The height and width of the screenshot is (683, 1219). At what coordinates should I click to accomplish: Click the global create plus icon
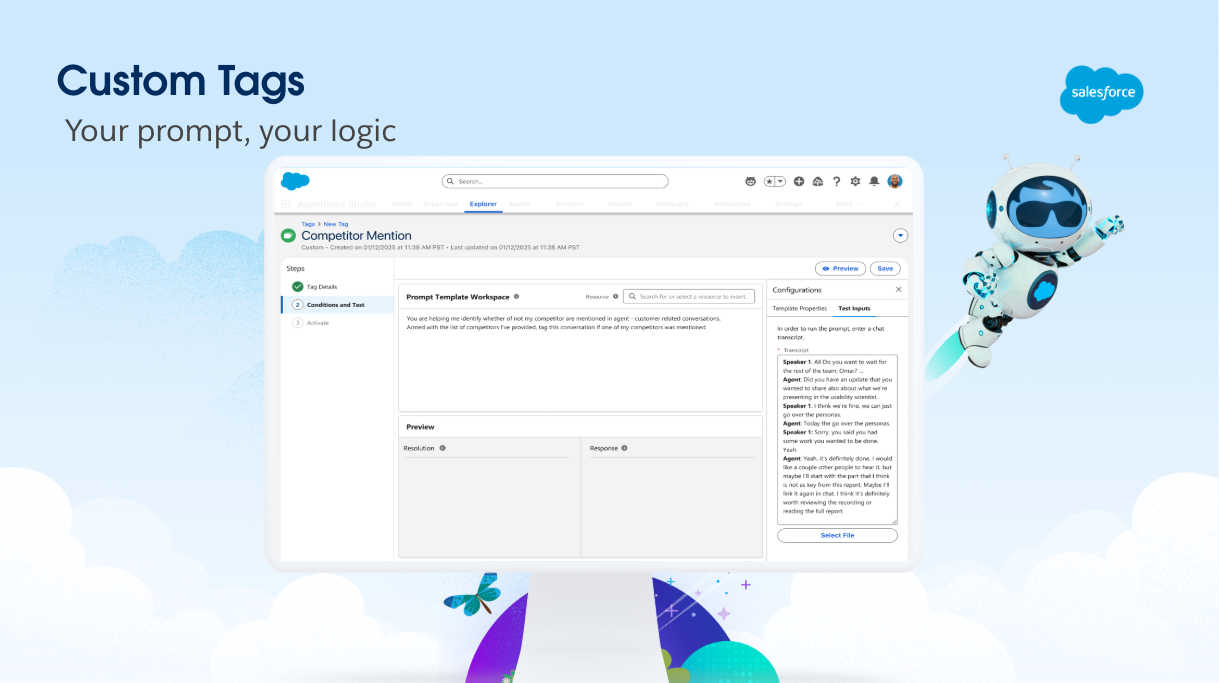[x=799, y=181]
